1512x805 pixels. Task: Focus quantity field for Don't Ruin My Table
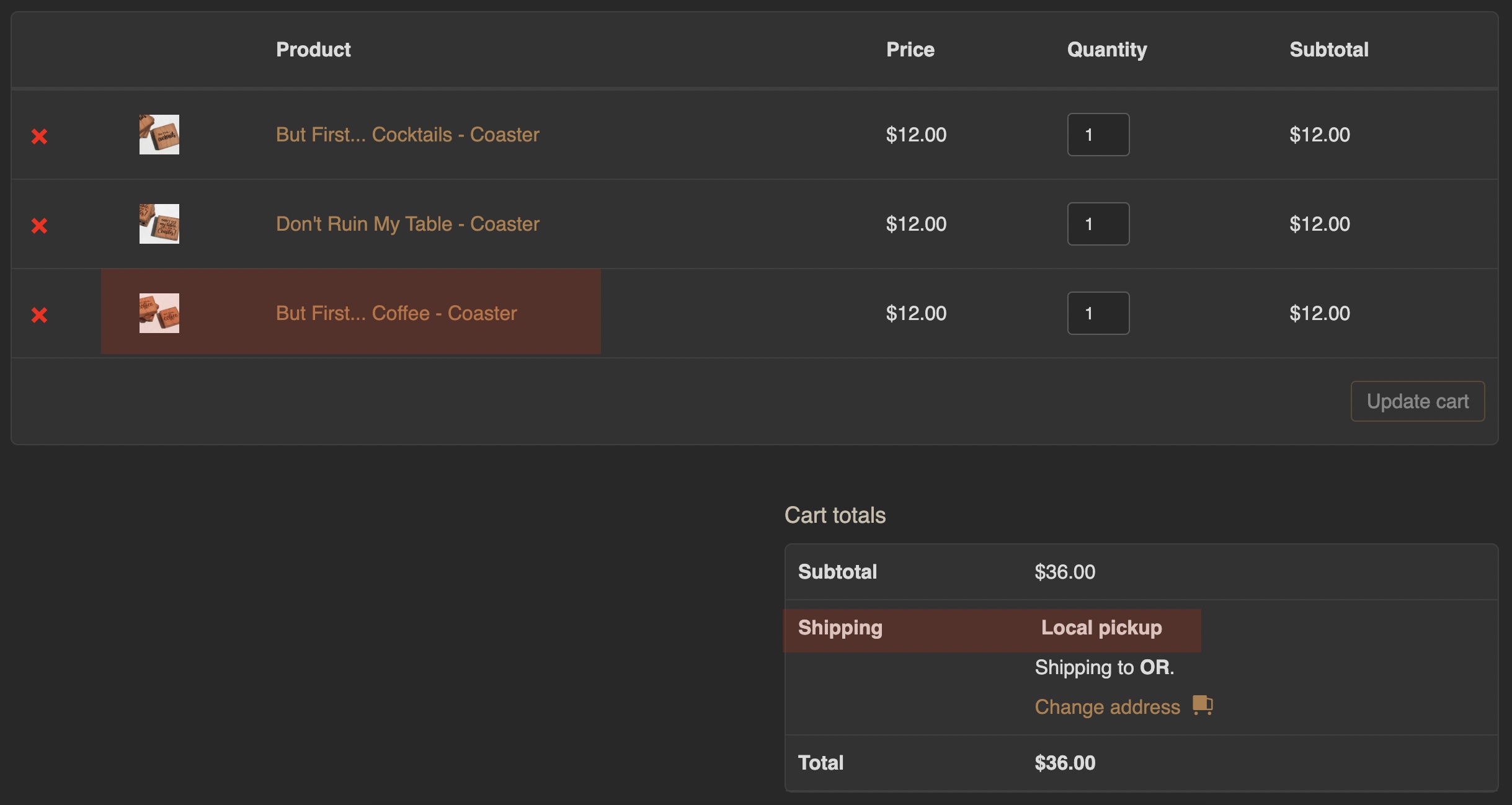pos(1098,224)
